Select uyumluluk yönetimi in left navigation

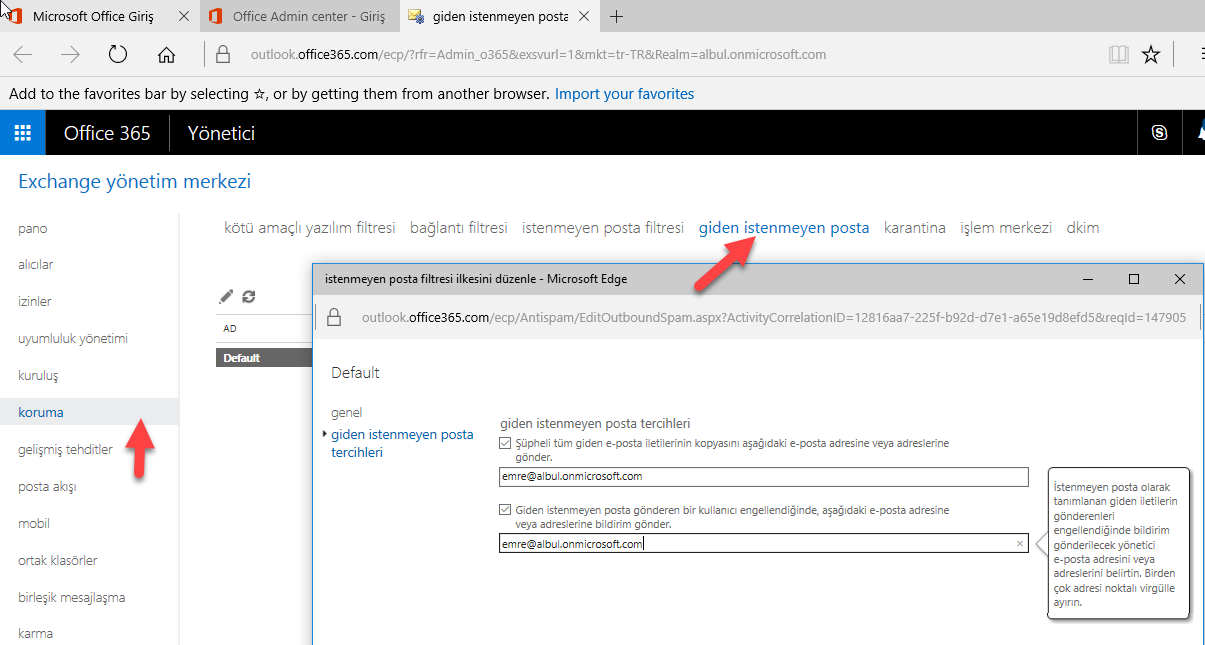pyautogui.click(x=73, y=339)
